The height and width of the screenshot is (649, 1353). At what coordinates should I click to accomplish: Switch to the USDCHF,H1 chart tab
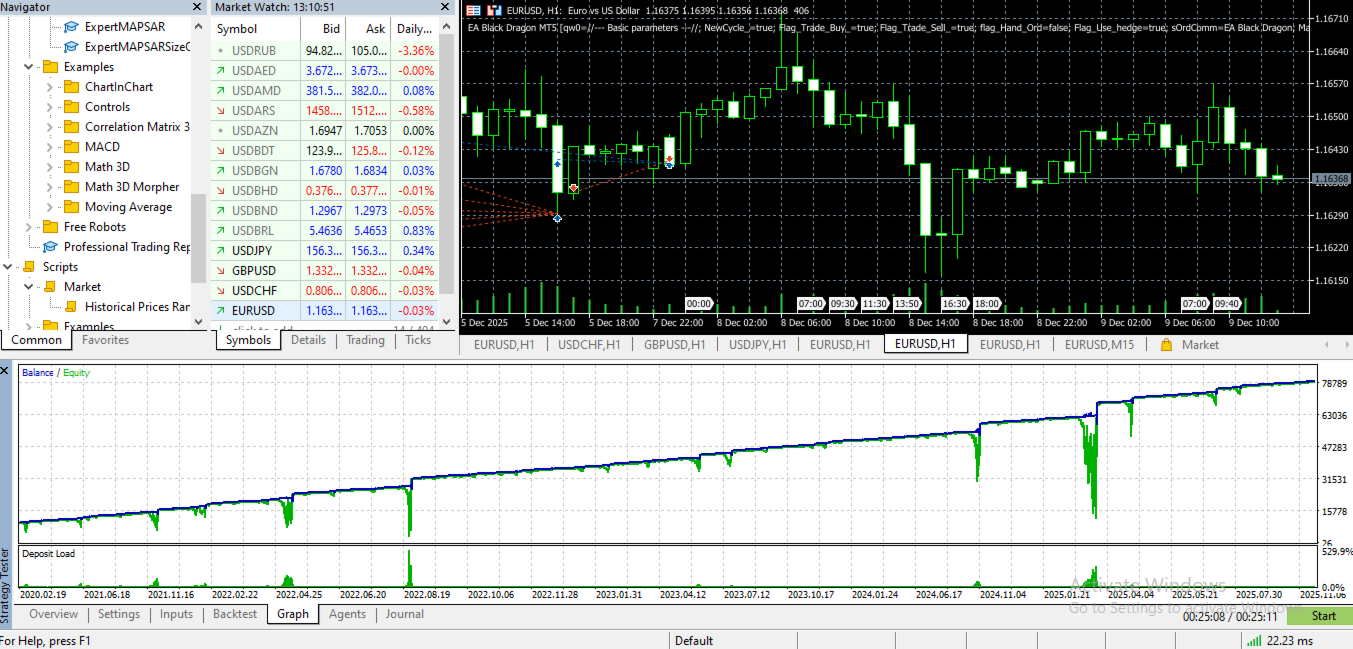click(x=589, y=344)
